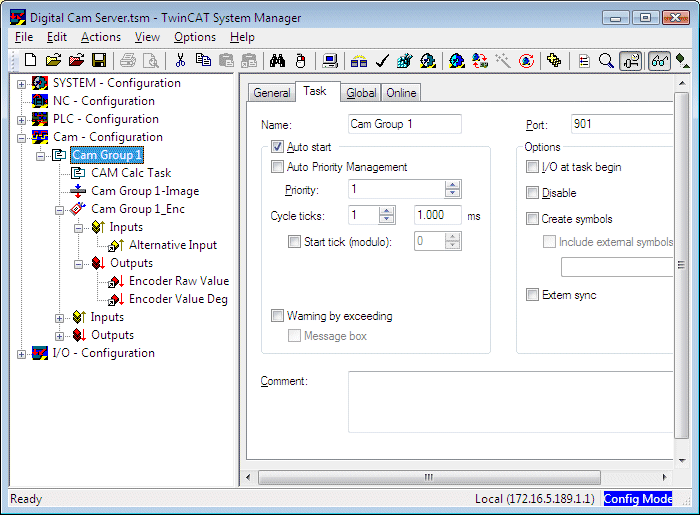
Task: Activate configuration toolbar icon
Action: [405, 60]
